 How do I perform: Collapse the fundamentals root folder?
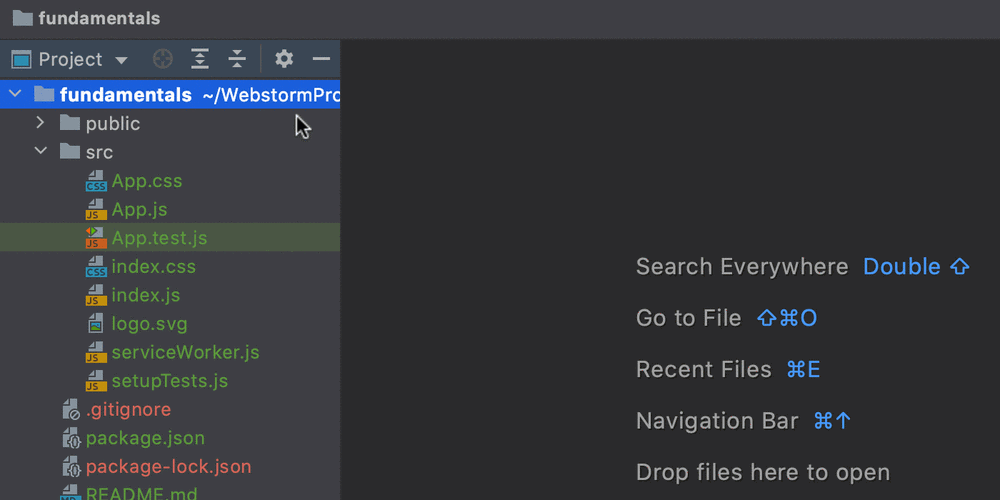15,94
